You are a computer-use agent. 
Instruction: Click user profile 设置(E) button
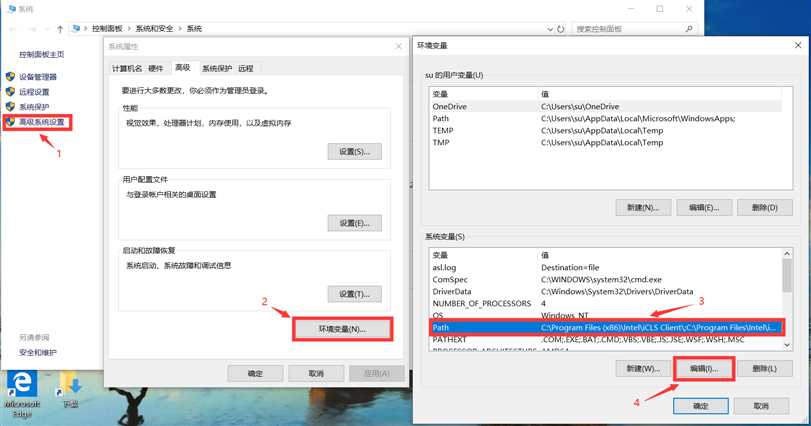[355, 223]
